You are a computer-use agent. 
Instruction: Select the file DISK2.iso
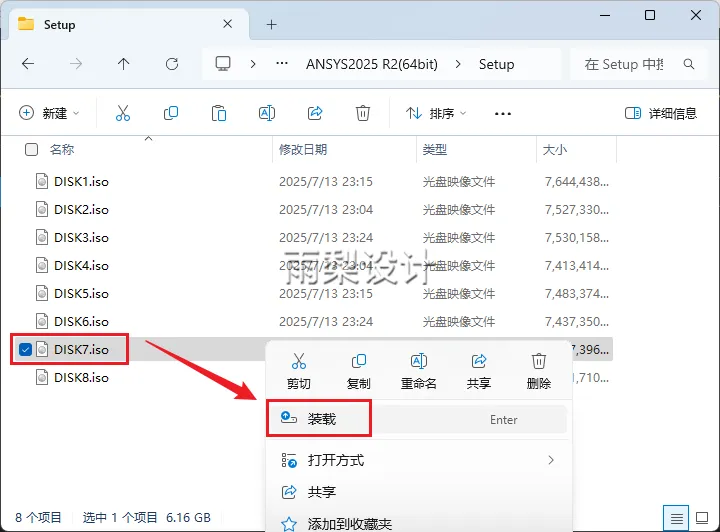[81, 210]
